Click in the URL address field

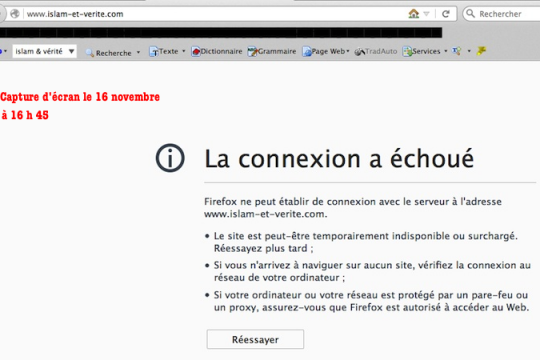tap(215, 14)
